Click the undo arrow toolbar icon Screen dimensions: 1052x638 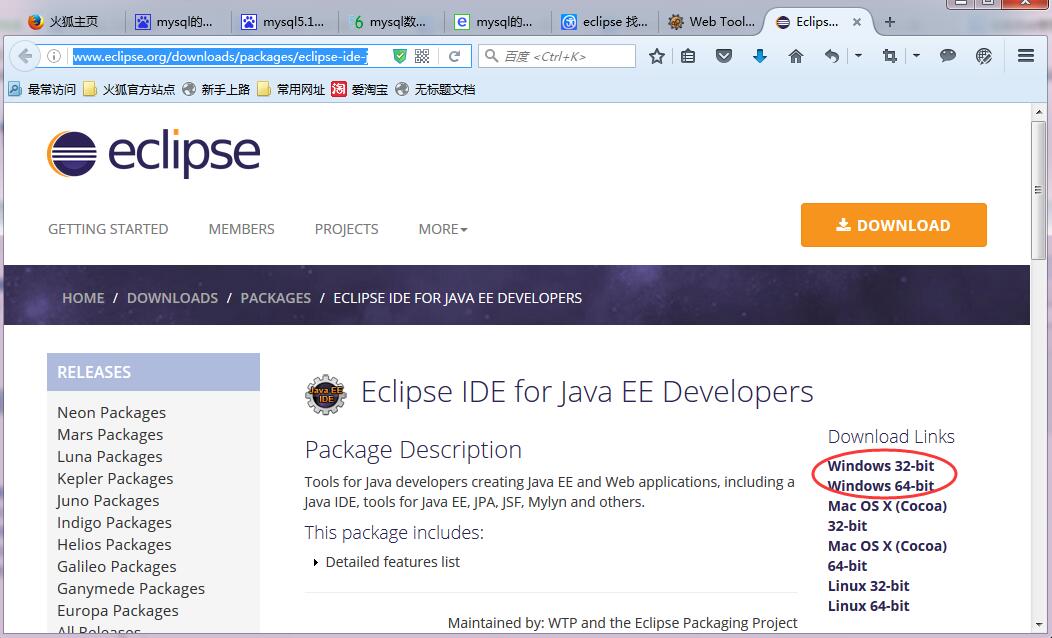(832, 56)
